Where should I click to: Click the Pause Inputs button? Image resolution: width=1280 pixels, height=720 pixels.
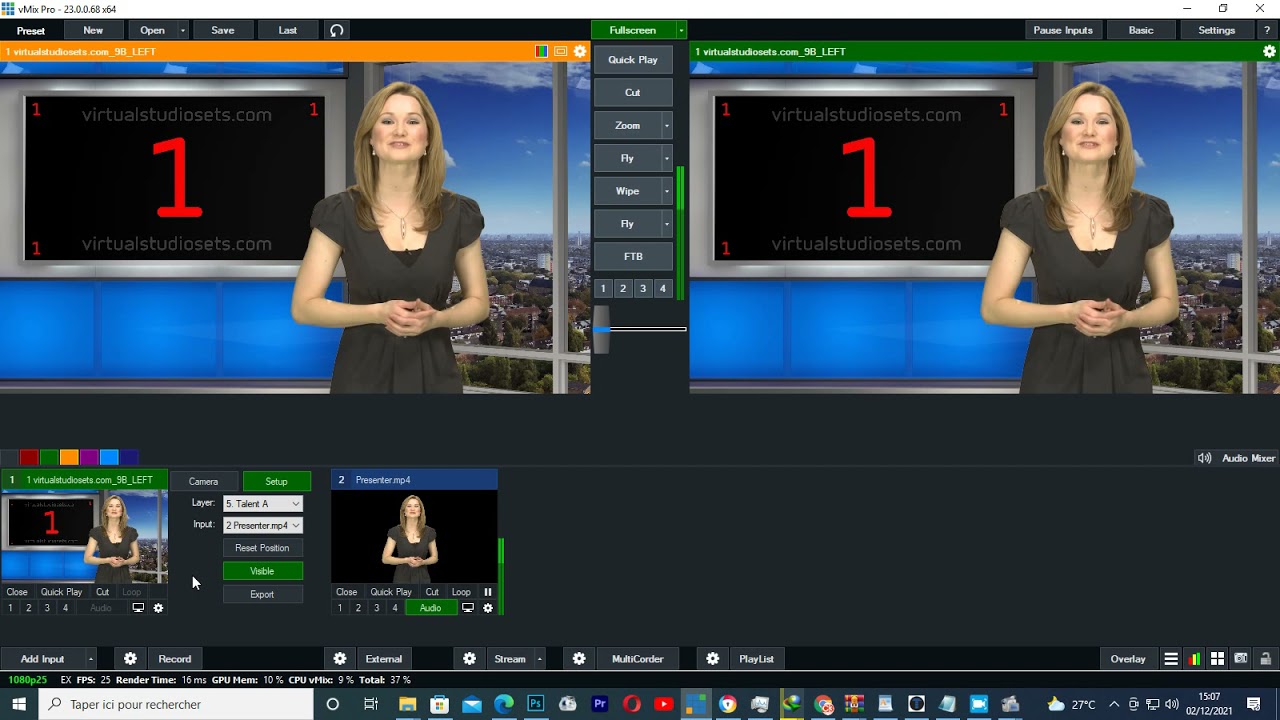click(x=1063, y=30)
